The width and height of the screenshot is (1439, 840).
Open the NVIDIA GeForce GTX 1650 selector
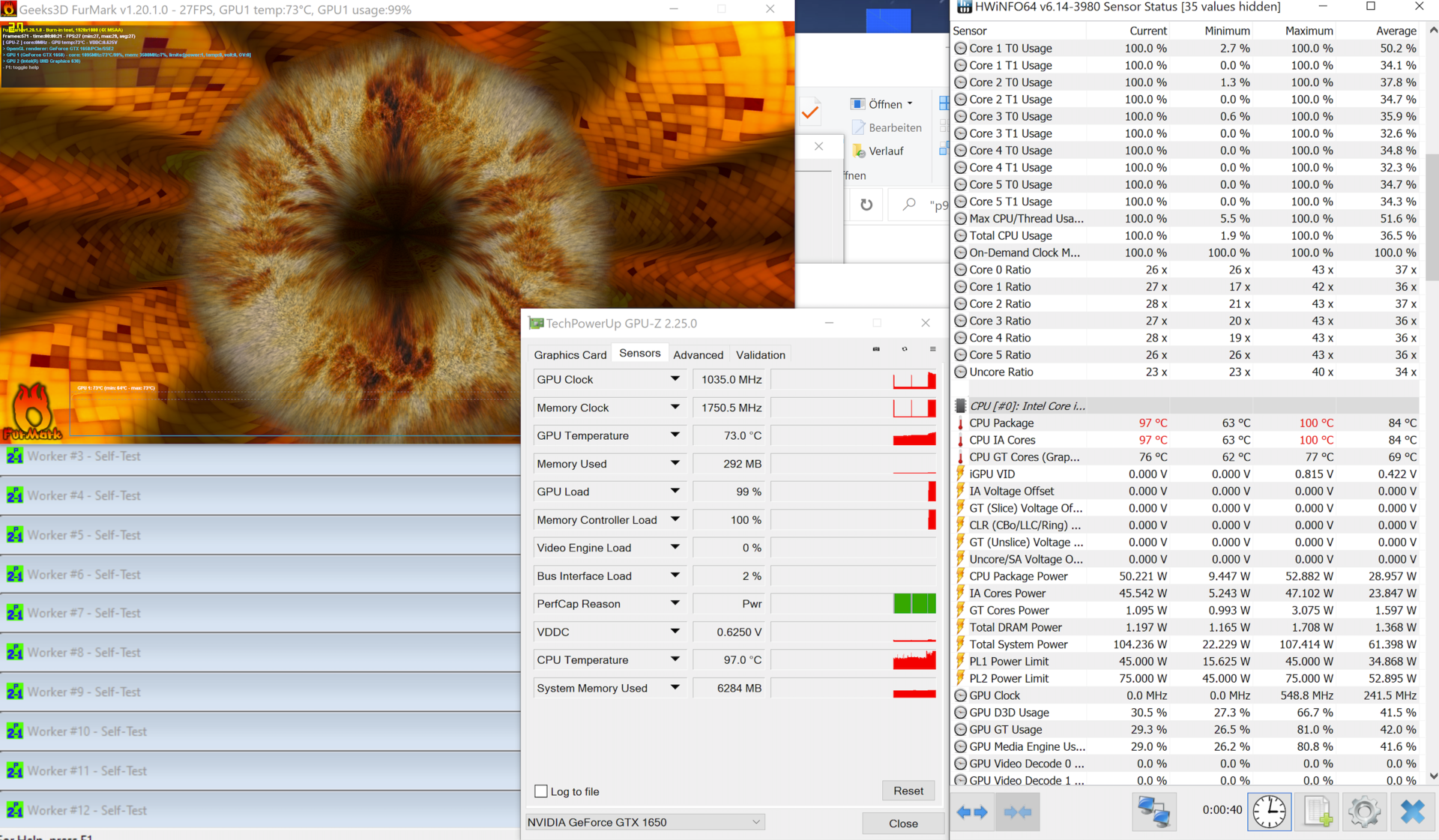tap(645, 822)
